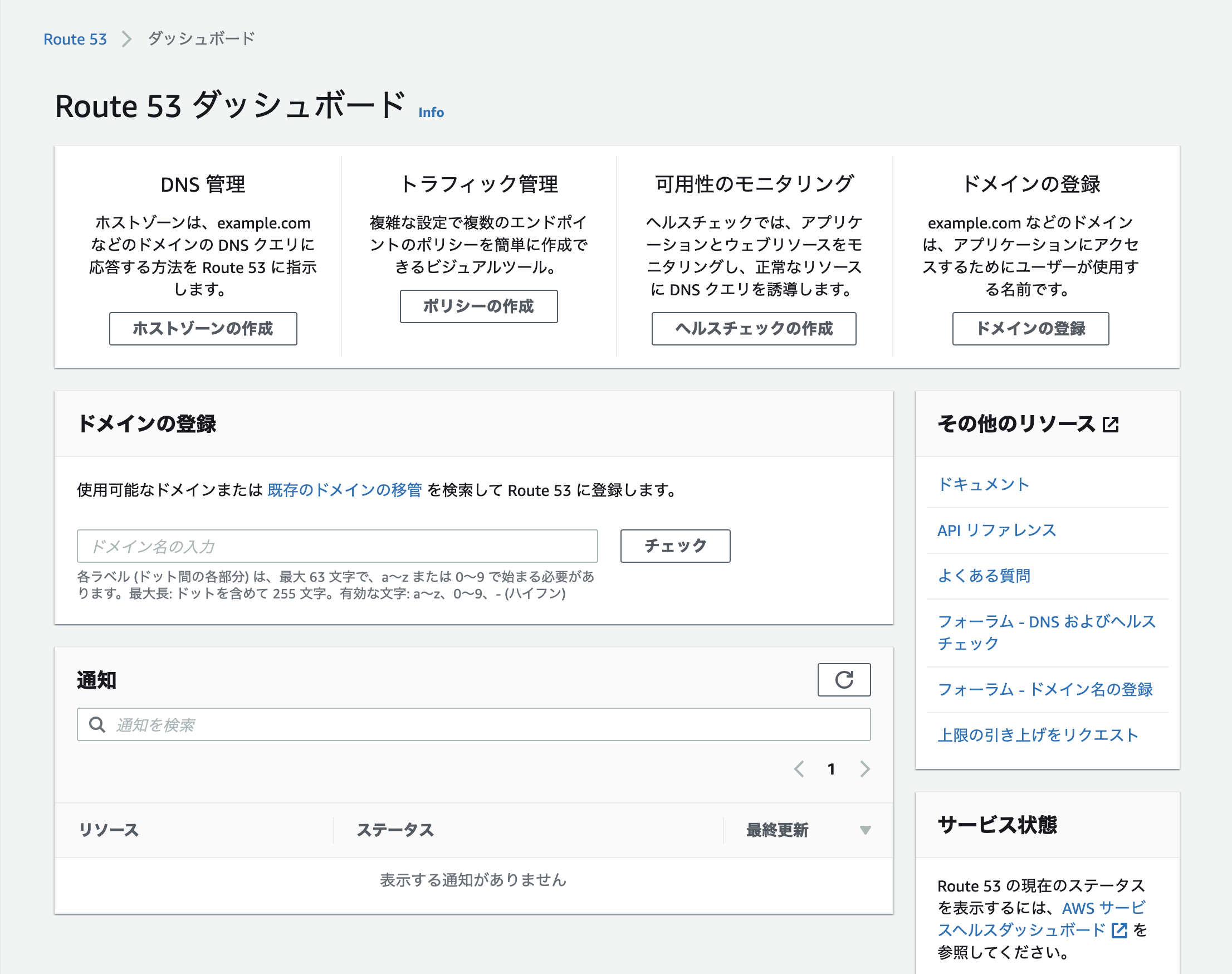
Task: Click external-link icon next to その他のリソース
Action: [x=1111, y=425]
